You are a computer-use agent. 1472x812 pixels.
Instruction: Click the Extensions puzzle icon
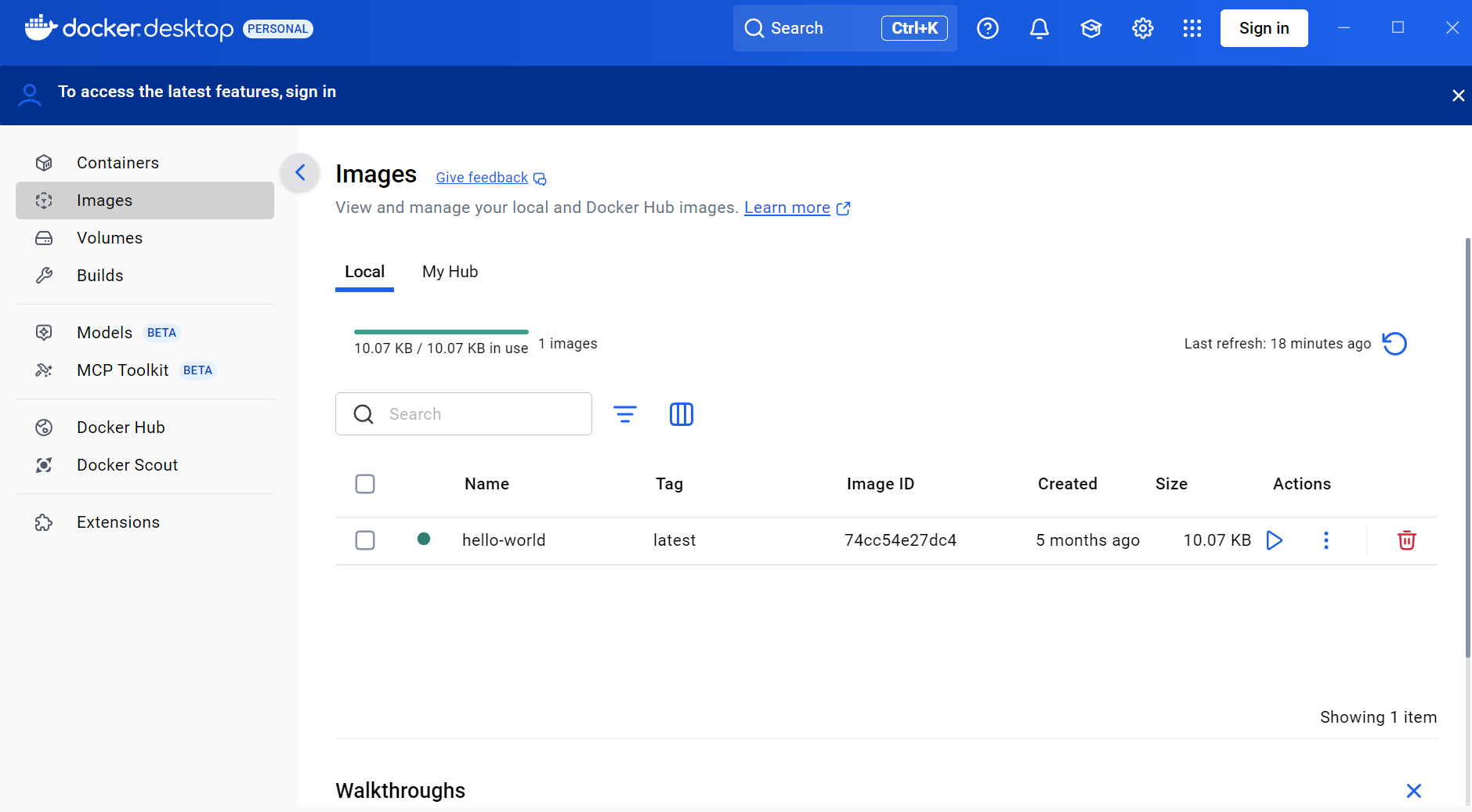[x=44, y=522]
